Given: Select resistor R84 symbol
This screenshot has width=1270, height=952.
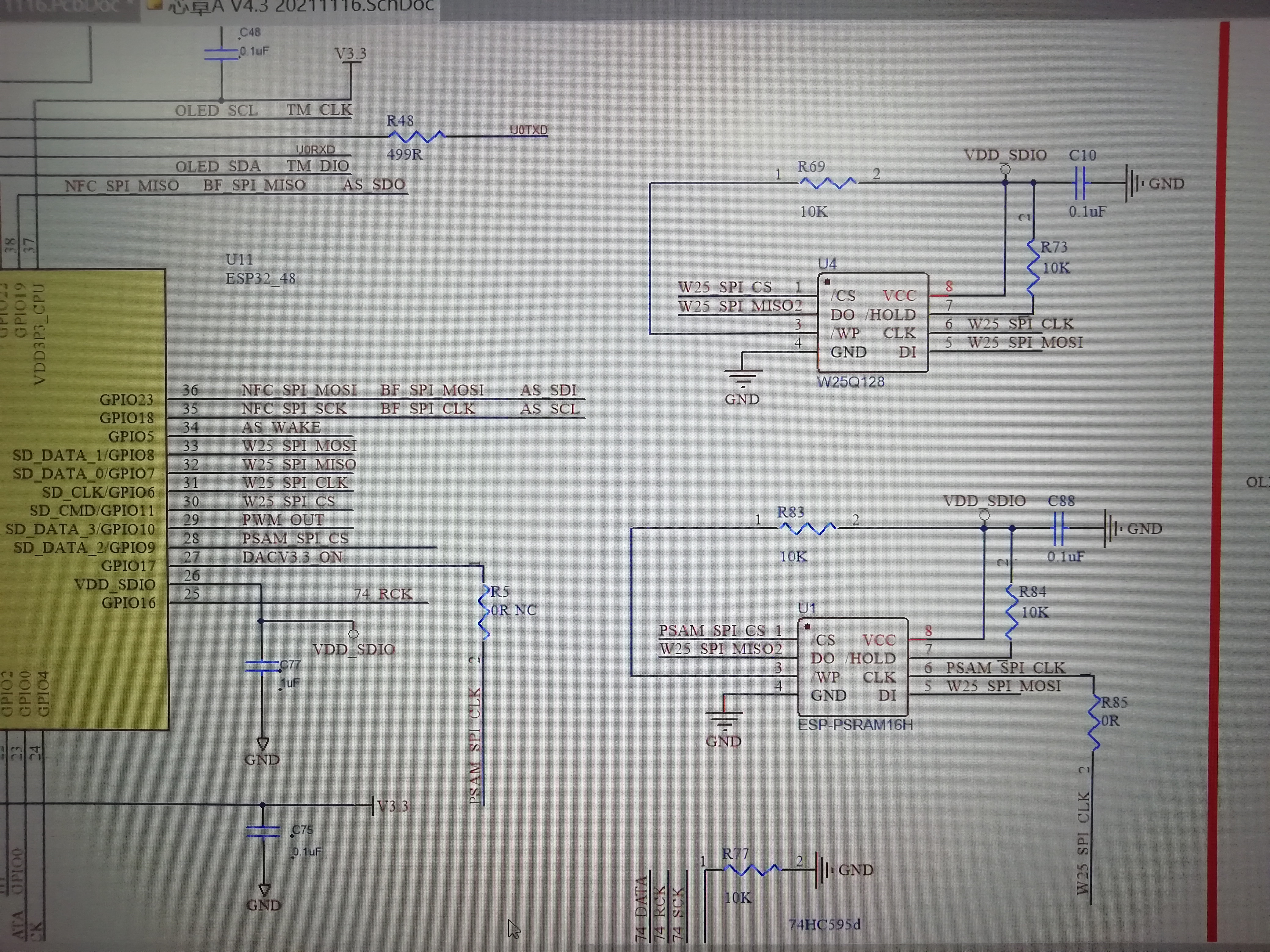Looking at the screenshot, I should tap(1012, 613).
